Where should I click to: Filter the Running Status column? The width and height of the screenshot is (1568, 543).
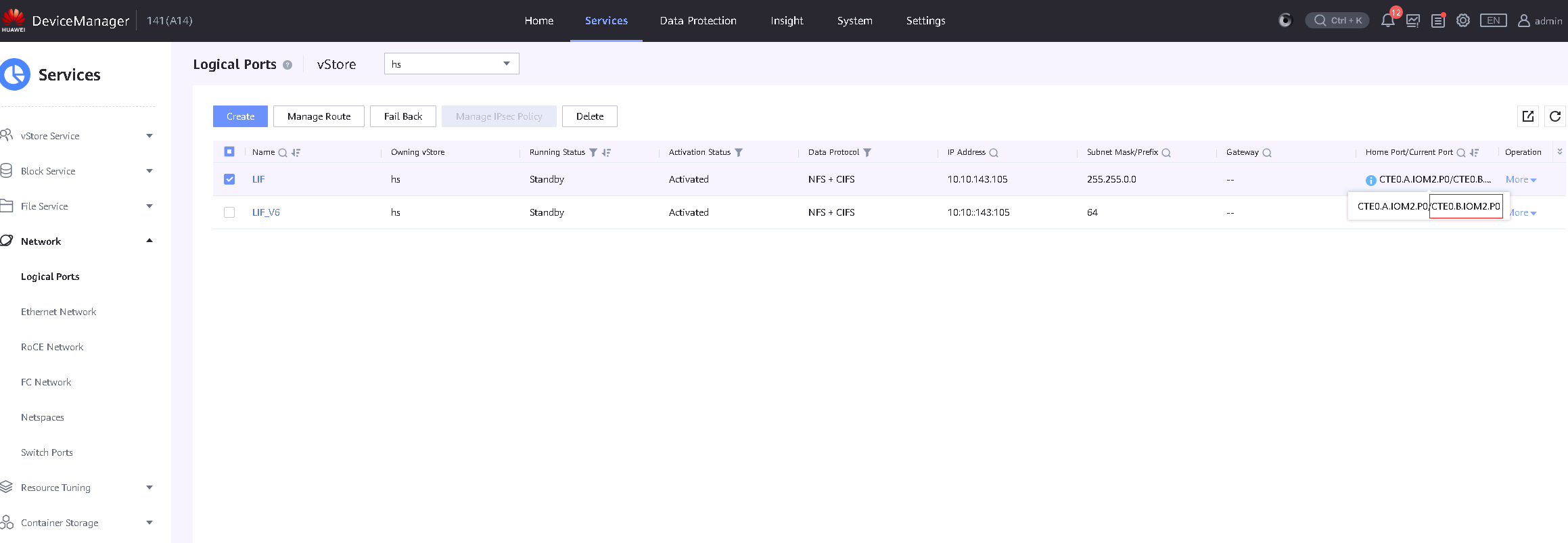593,153
